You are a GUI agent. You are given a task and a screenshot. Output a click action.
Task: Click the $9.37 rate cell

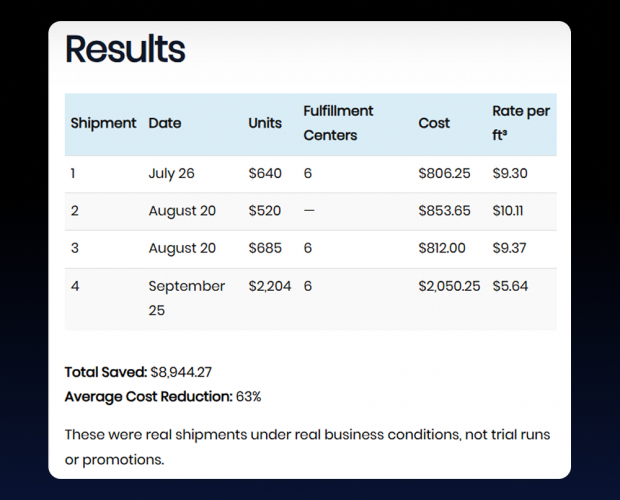pos(509,248)
